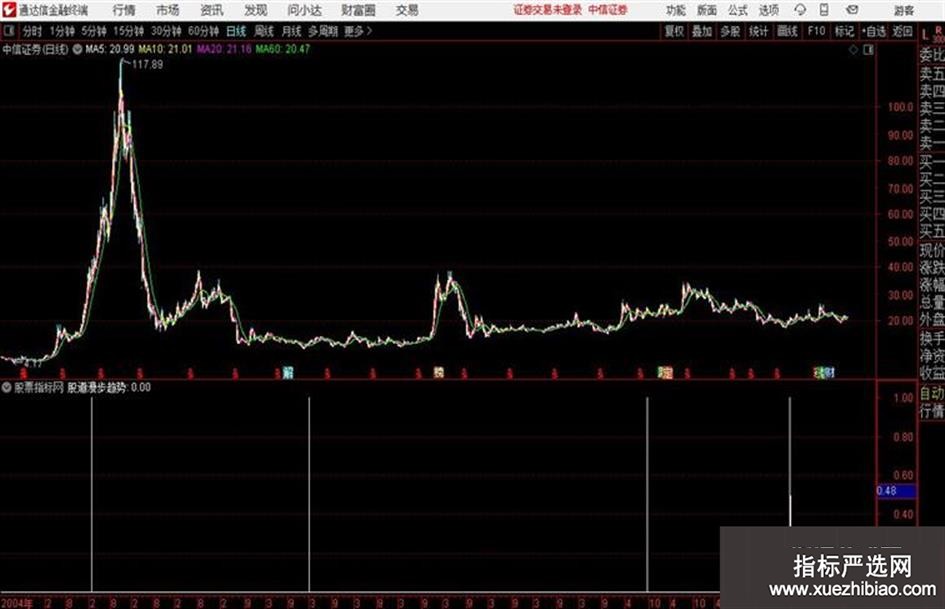Open the 财富圈 menu
Screen dimensions: 945x609
[x=358, y=10]
